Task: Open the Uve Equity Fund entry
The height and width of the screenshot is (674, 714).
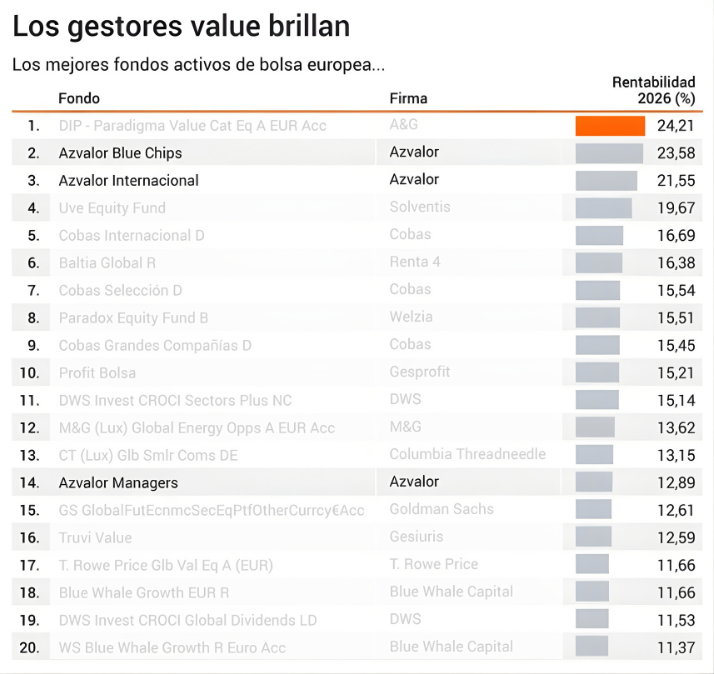Action: pyautogui.click(x=112, y=208)
